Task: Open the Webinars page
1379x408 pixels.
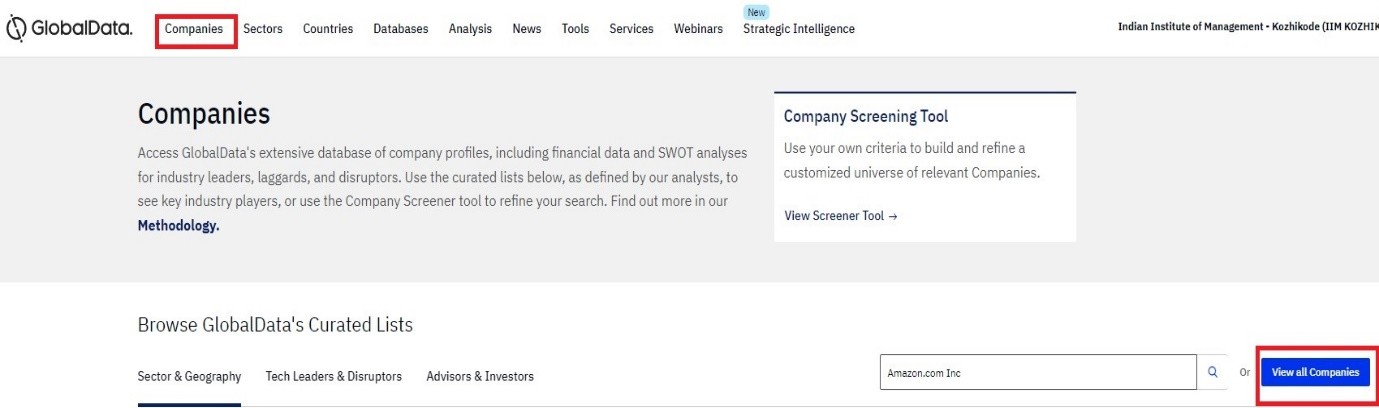Action: 698,29
